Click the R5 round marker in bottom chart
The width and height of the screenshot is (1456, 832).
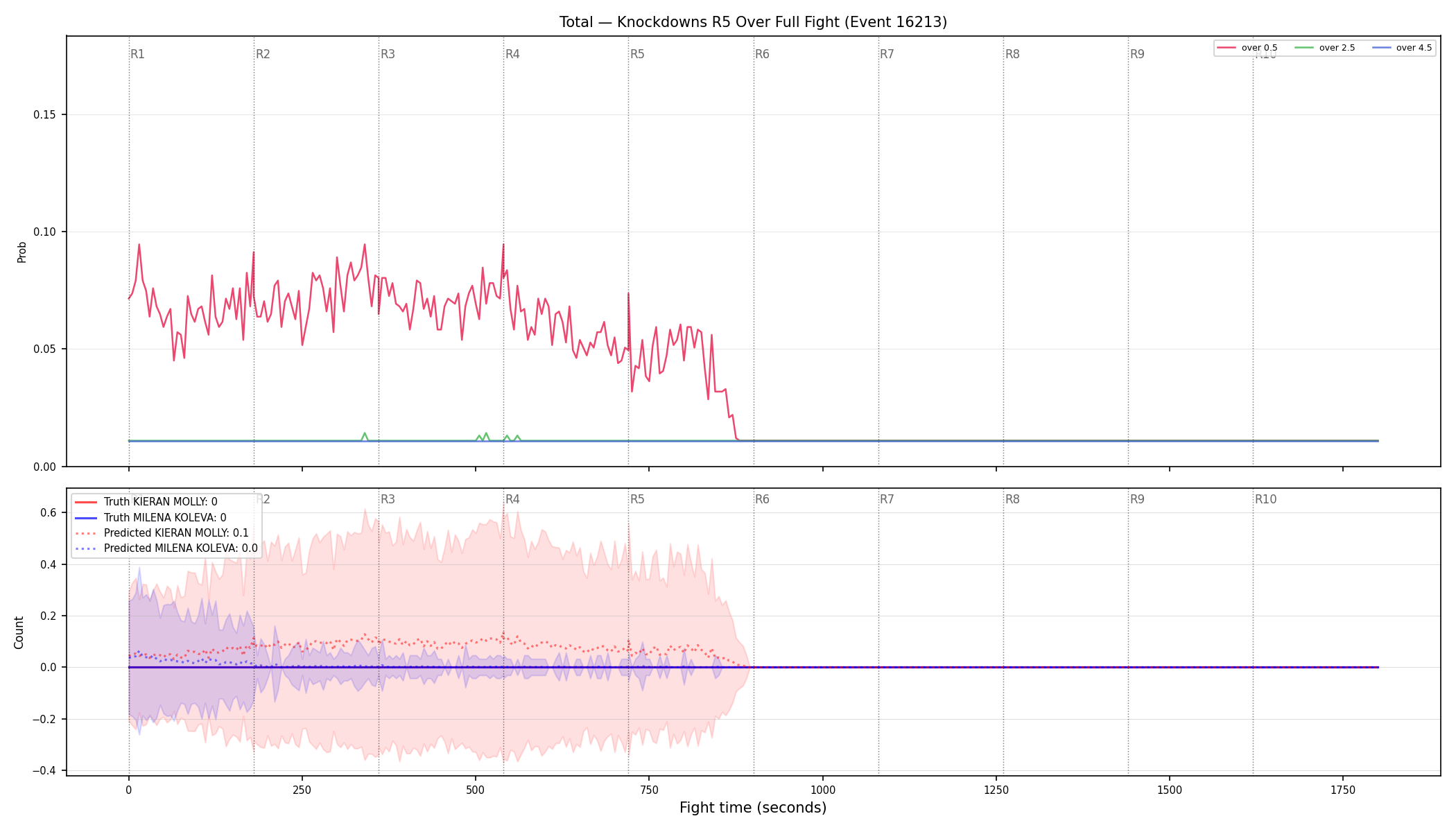pyautogui.click(x=637, y=499)
